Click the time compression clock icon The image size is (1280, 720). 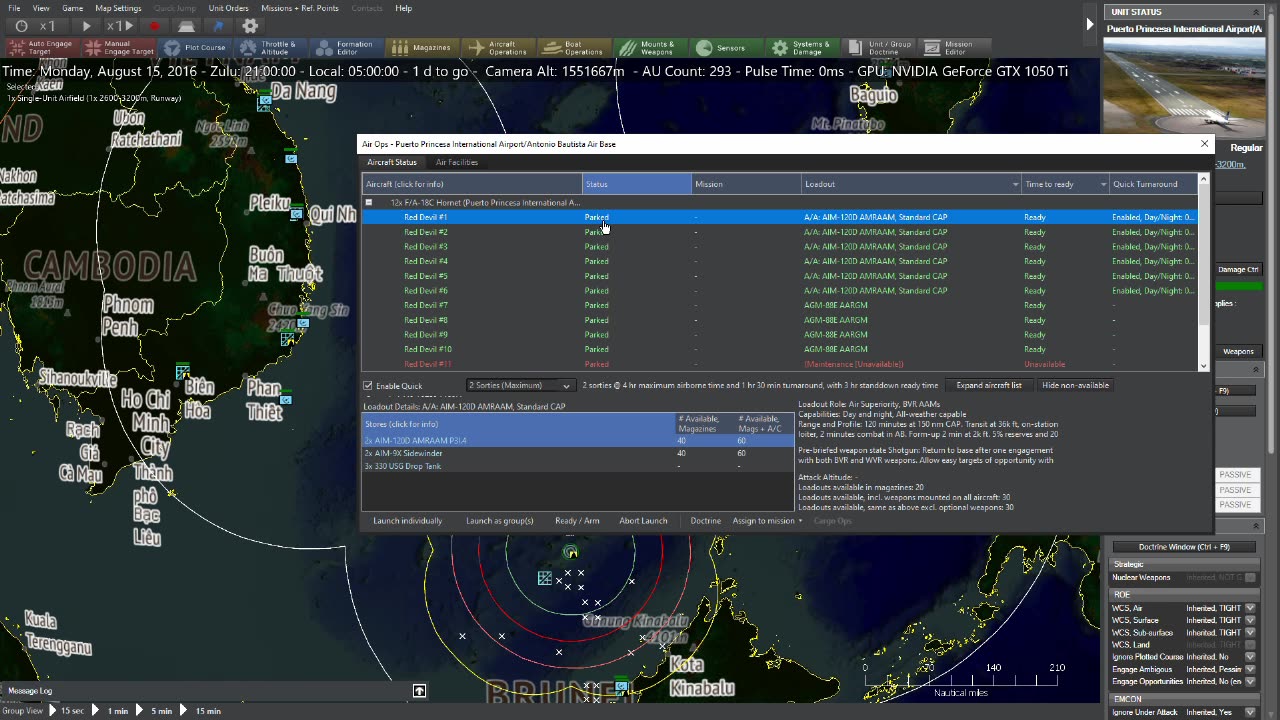[x=22, y=26]
